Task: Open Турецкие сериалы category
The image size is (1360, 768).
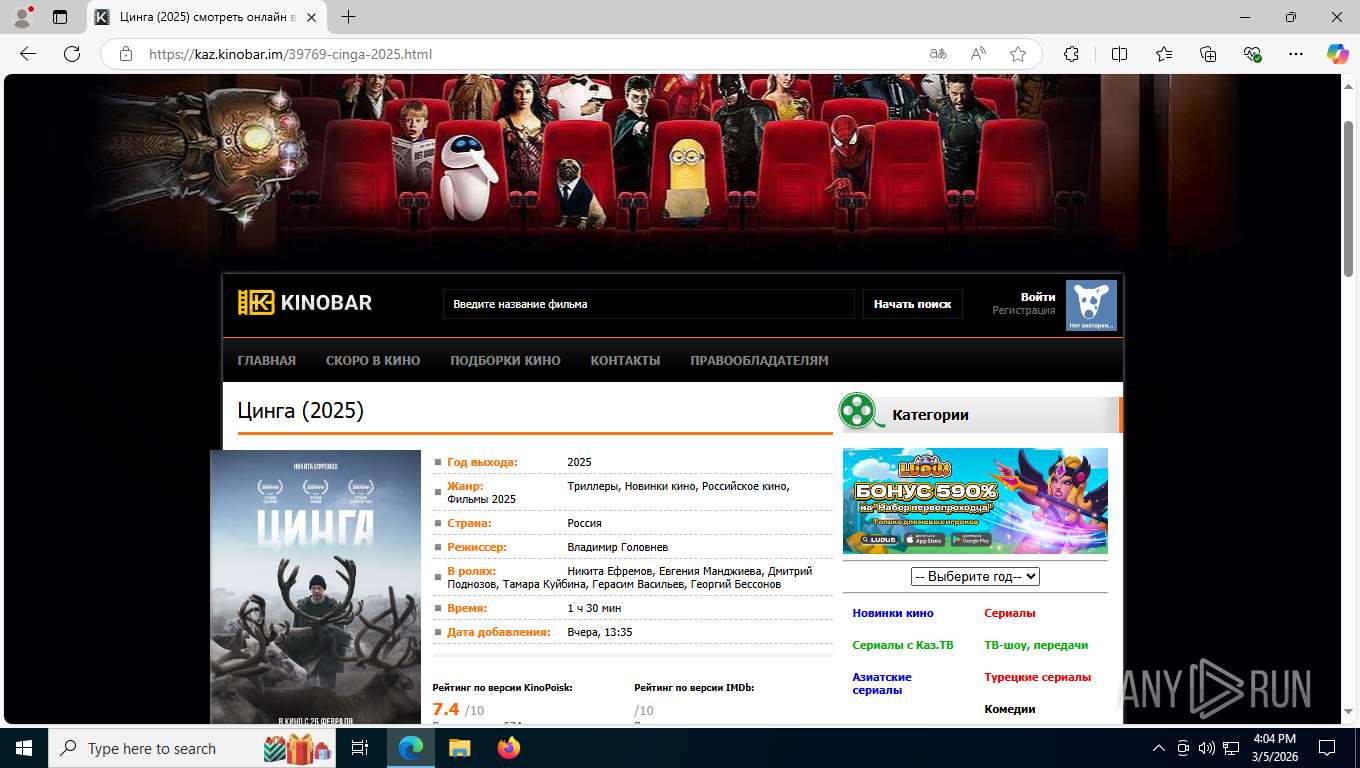Action: pyautogui.click(x=1038, y=677)
